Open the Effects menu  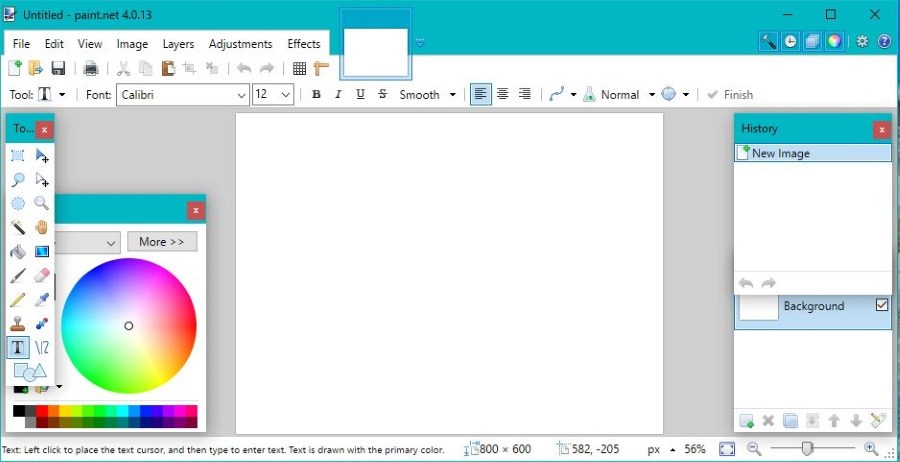pos(304,44)
